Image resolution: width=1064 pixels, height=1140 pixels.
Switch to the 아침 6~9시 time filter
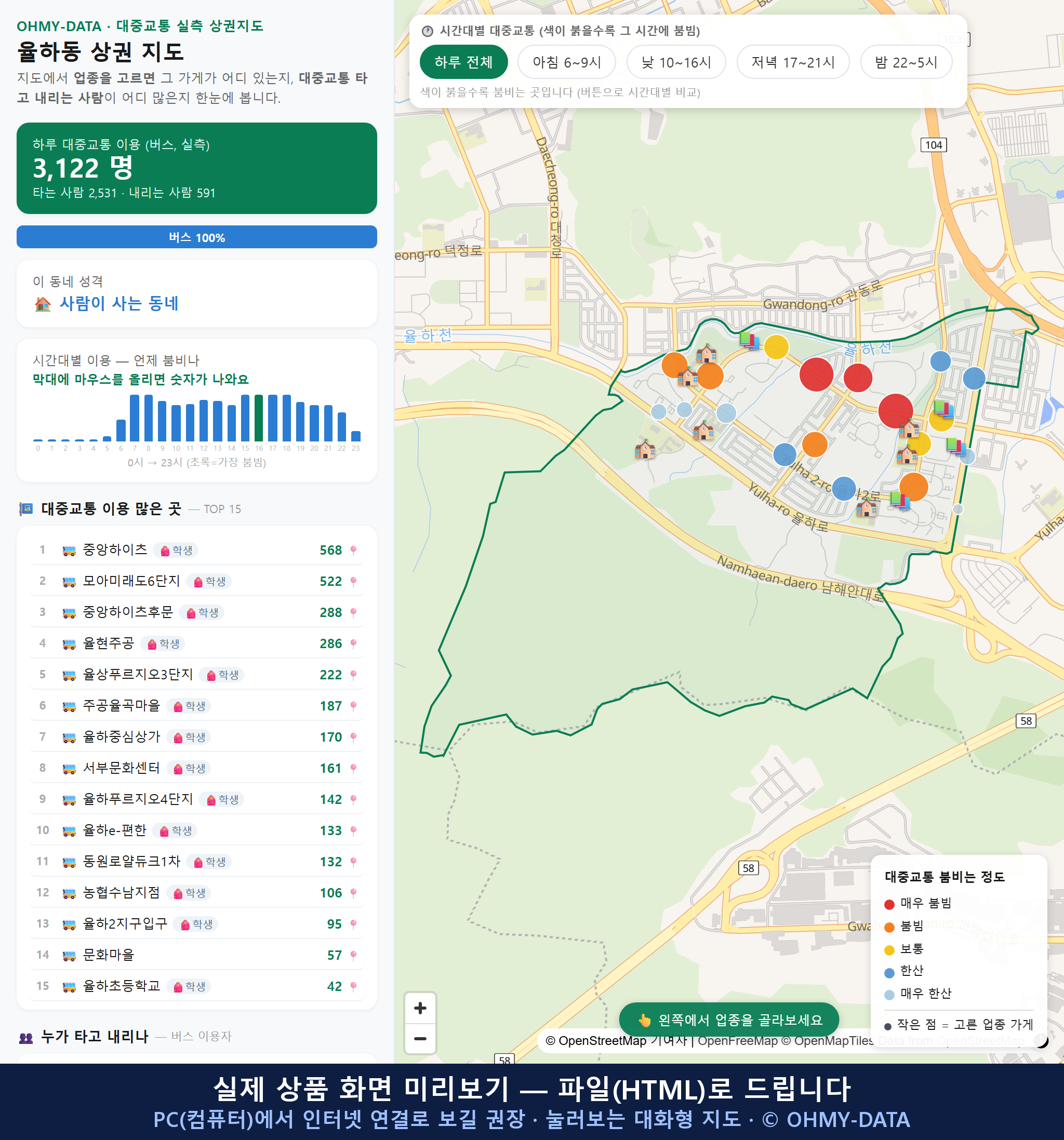point(566,62)
